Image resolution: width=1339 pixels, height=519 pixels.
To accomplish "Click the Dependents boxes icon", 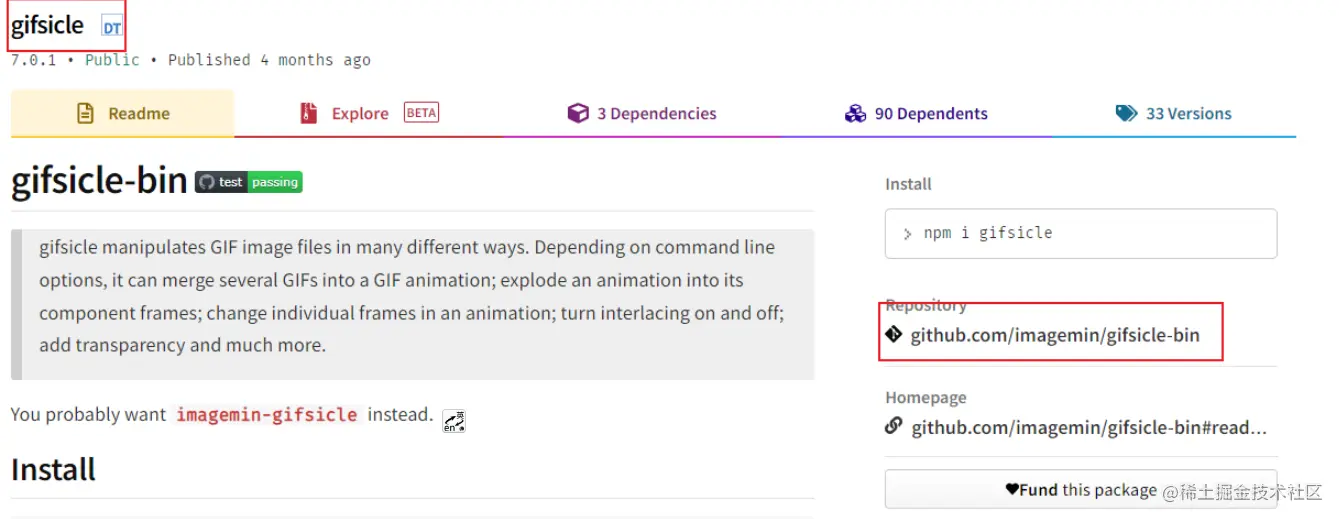I will point(855,113).
